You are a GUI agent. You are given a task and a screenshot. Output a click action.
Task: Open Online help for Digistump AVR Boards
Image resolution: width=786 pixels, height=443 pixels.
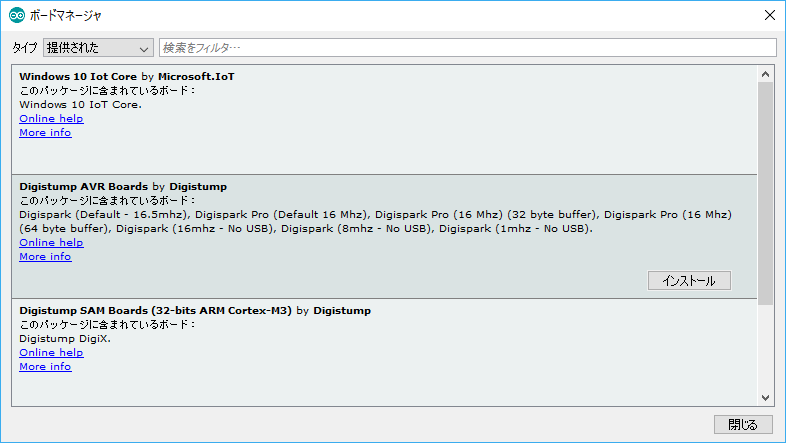click(51, 243)
